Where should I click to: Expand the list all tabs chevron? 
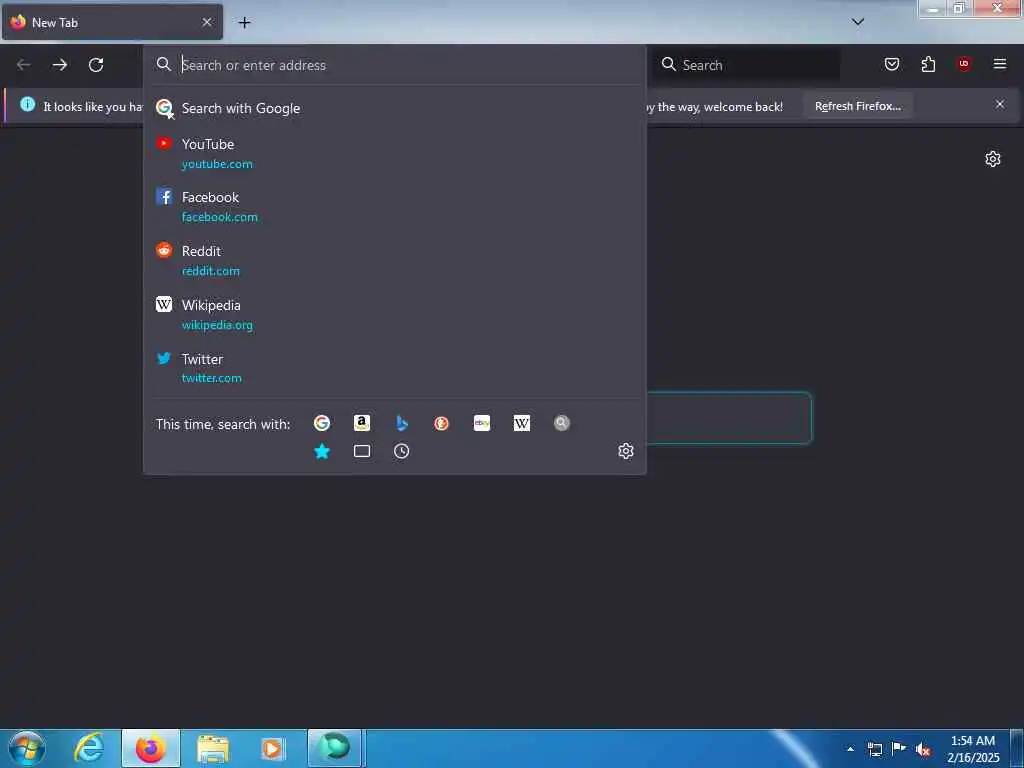(858, 22)
